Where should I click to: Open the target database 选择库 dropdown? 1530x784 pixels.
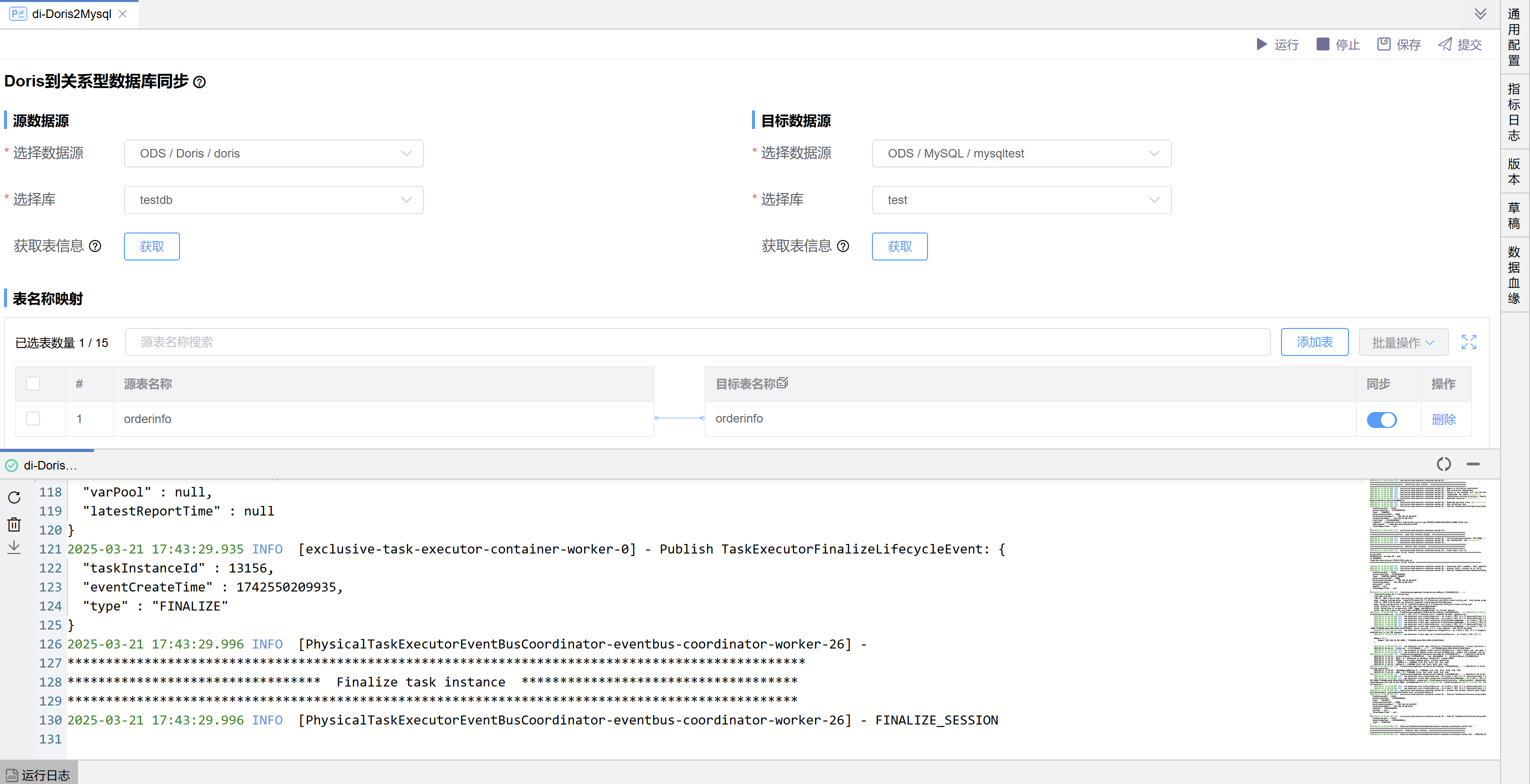coord(1020,200)
